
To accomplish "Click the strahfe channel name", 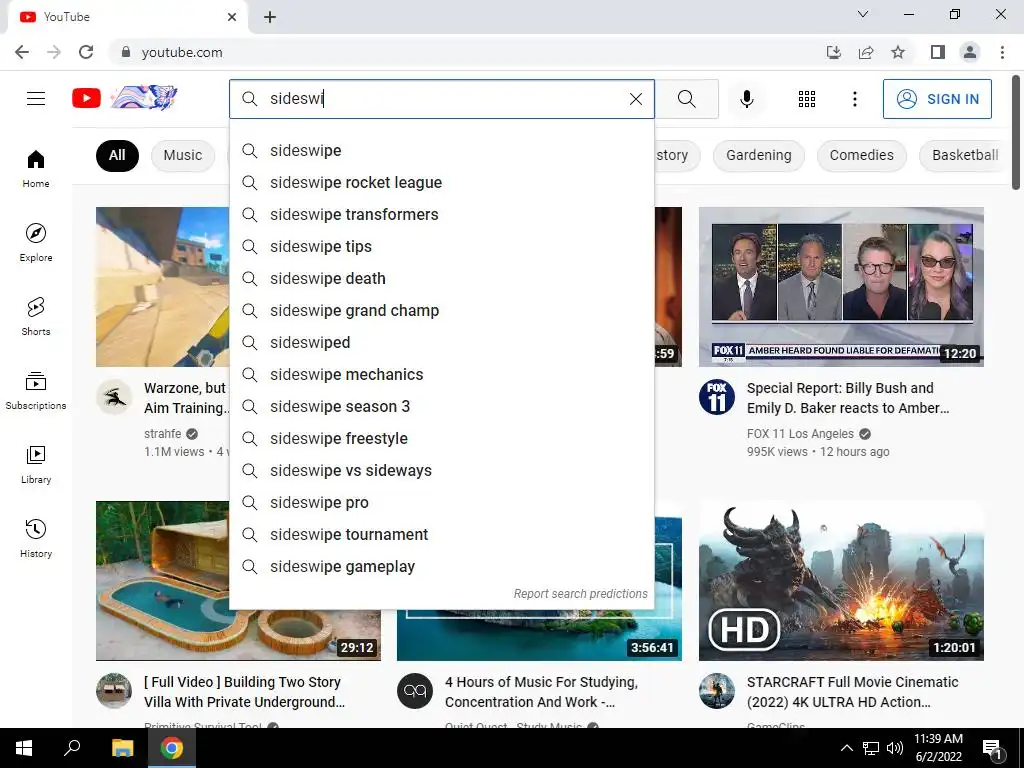I will [163, 434].
